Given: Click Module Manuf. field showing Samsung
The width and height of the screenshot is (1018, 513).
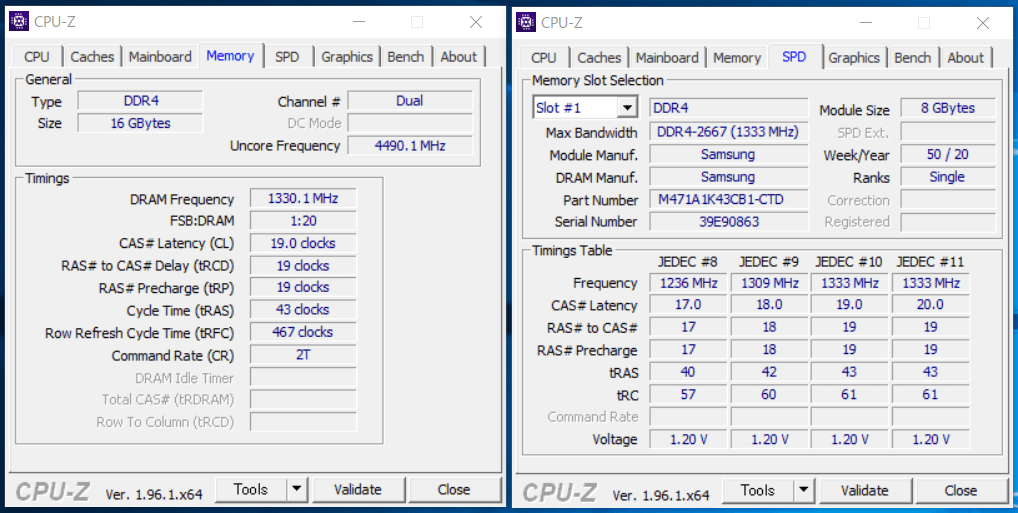Looking at the screenshot, I should (x=729, y=155).
